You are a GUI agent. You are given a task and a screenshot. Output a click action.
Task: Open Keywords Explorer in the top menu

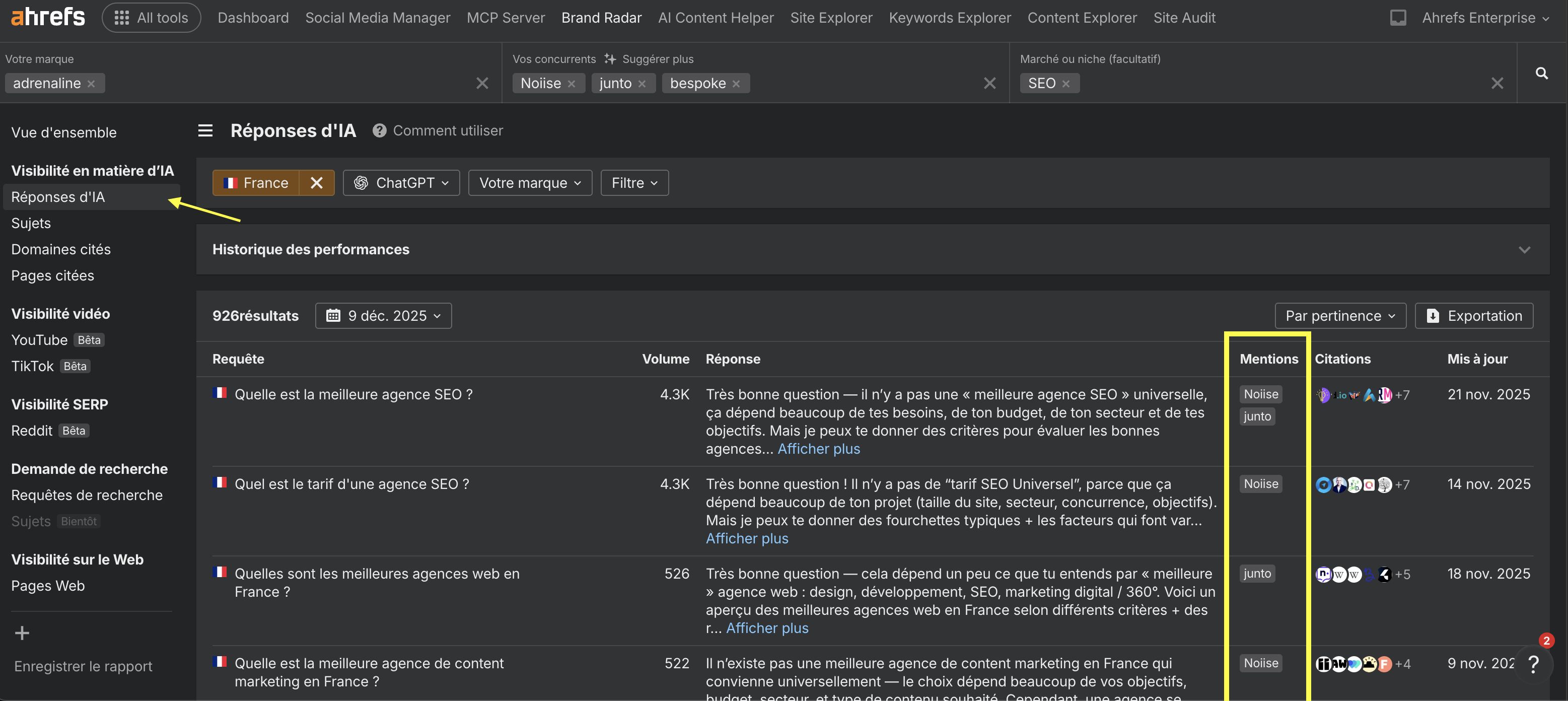coord(950,18)
